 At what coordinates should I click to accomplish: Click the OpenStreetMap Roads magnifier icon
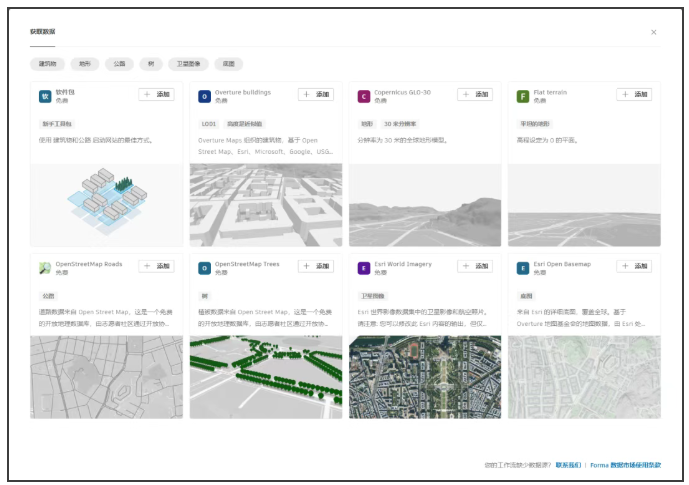coord(45,268)
